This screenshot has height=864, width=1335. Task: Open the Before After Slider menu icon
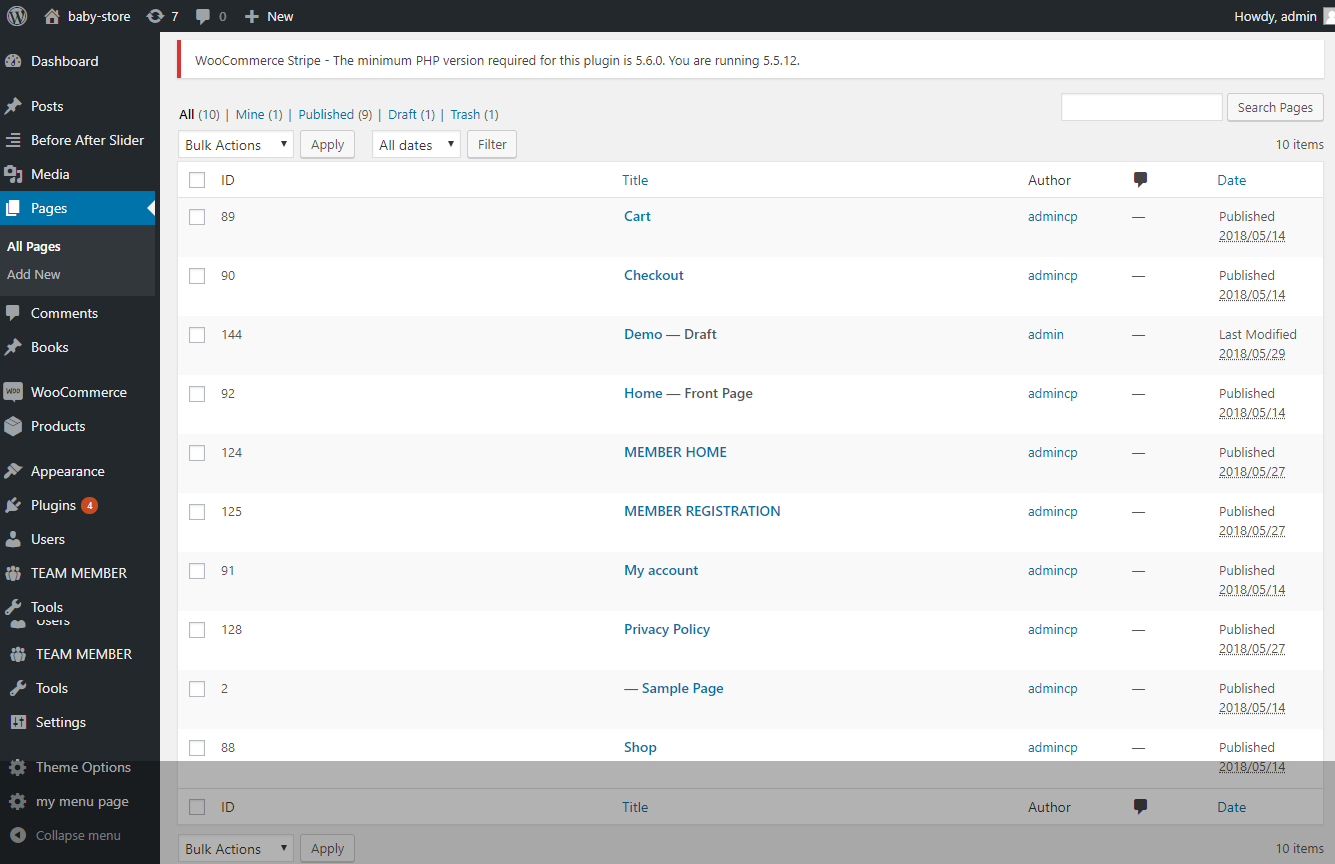(x=13, y=140)
